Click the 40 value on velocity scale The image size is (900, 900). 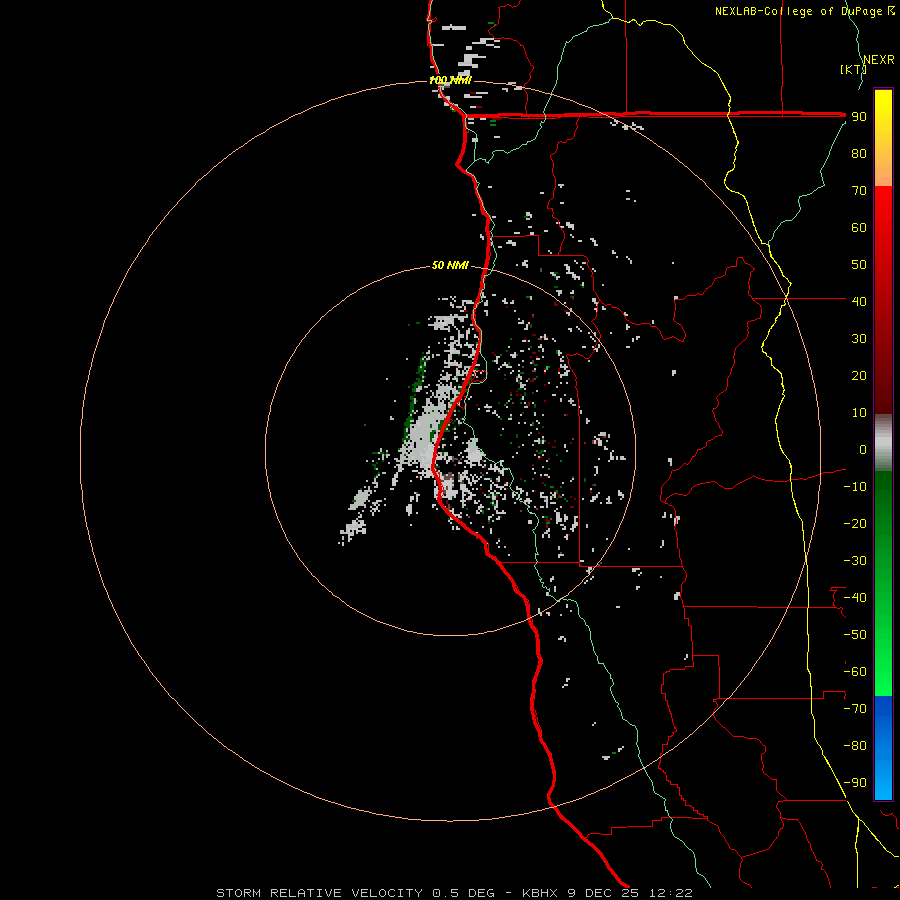coord(859,301)
